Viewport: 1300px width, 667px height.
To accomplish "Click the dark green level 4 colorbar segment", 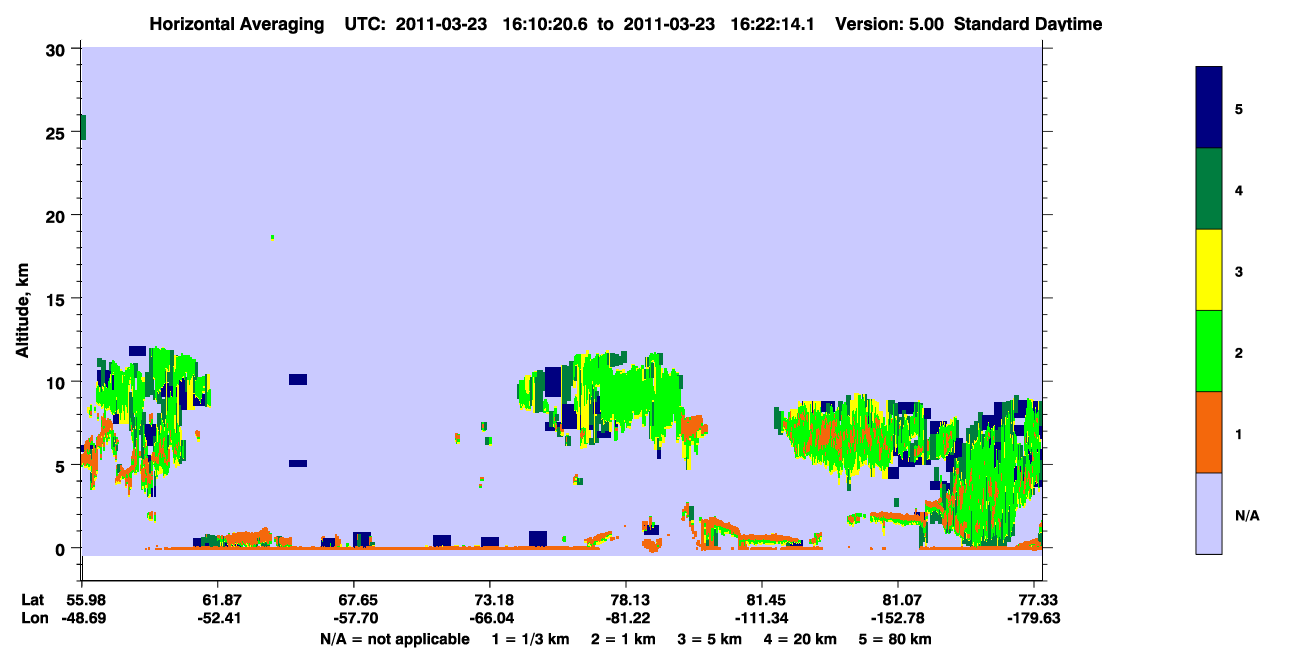I will 1209,189.
